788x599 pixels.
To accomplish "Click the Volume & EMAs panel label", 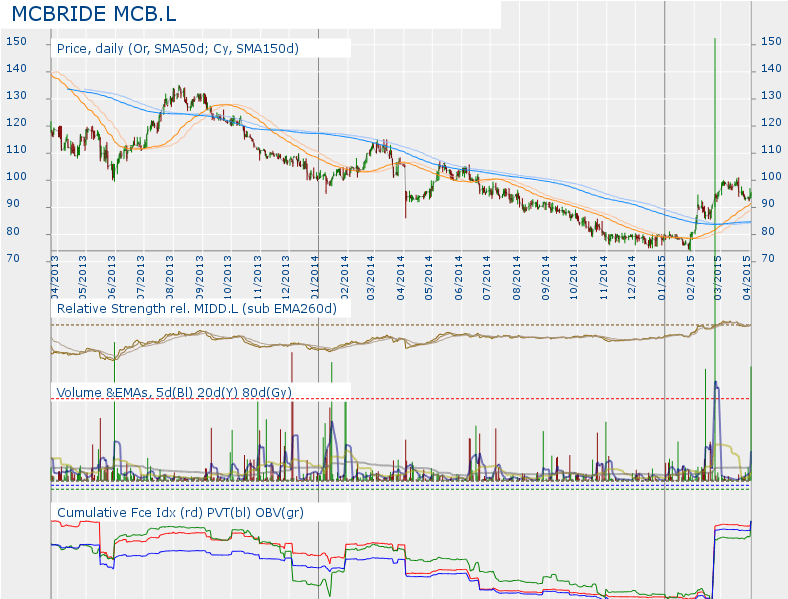I will (174, 392).
